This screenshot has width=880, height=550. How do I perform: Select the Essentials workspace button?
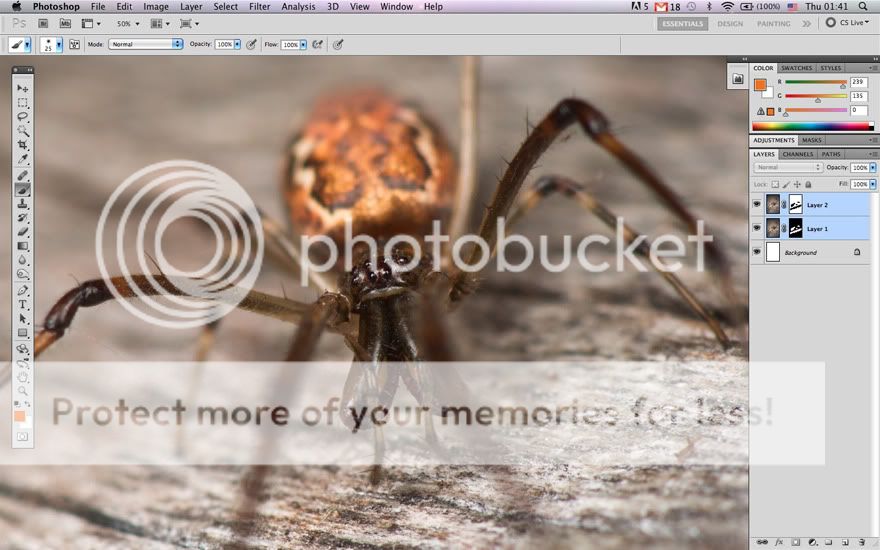682,24
